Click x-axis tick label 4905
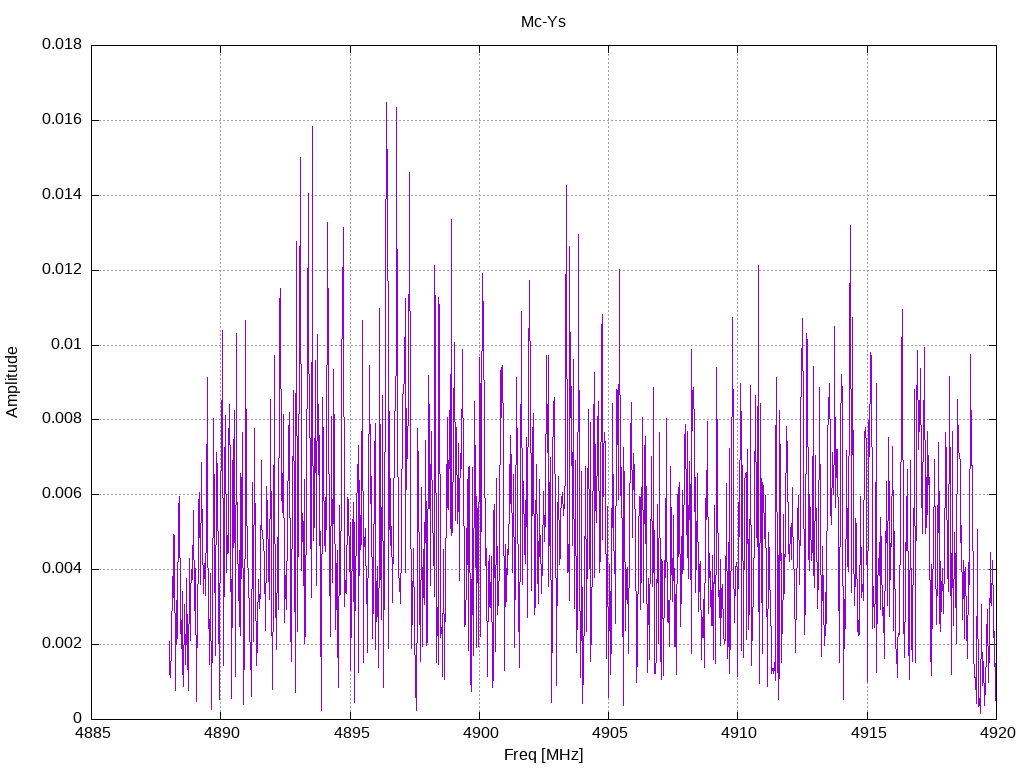Image resolution: width=1024 pixels, height=768 pixels. [x=609, y=733]
